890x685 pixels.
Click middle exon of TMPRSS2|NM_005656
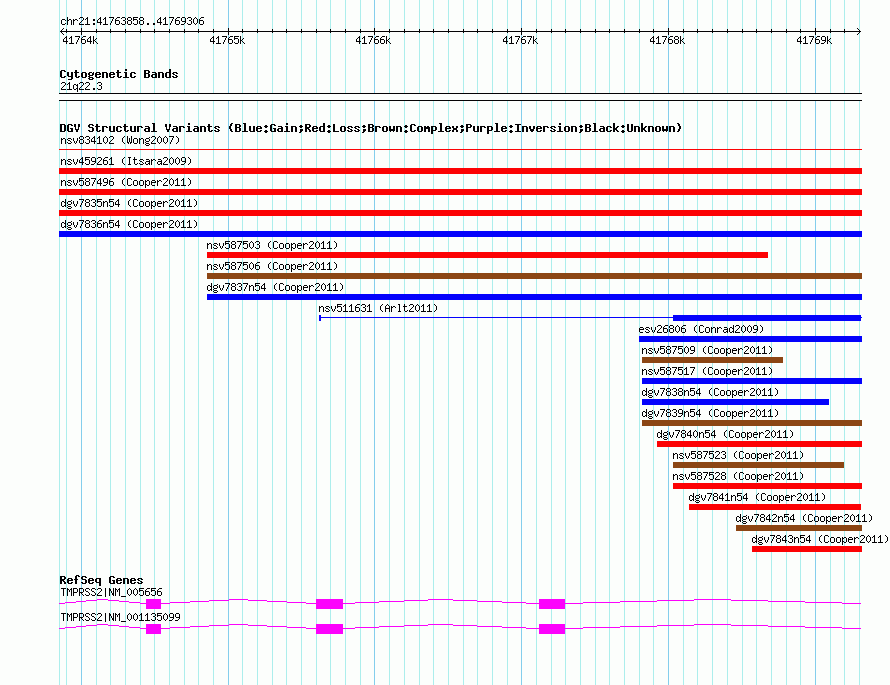(x=329, y=604)
